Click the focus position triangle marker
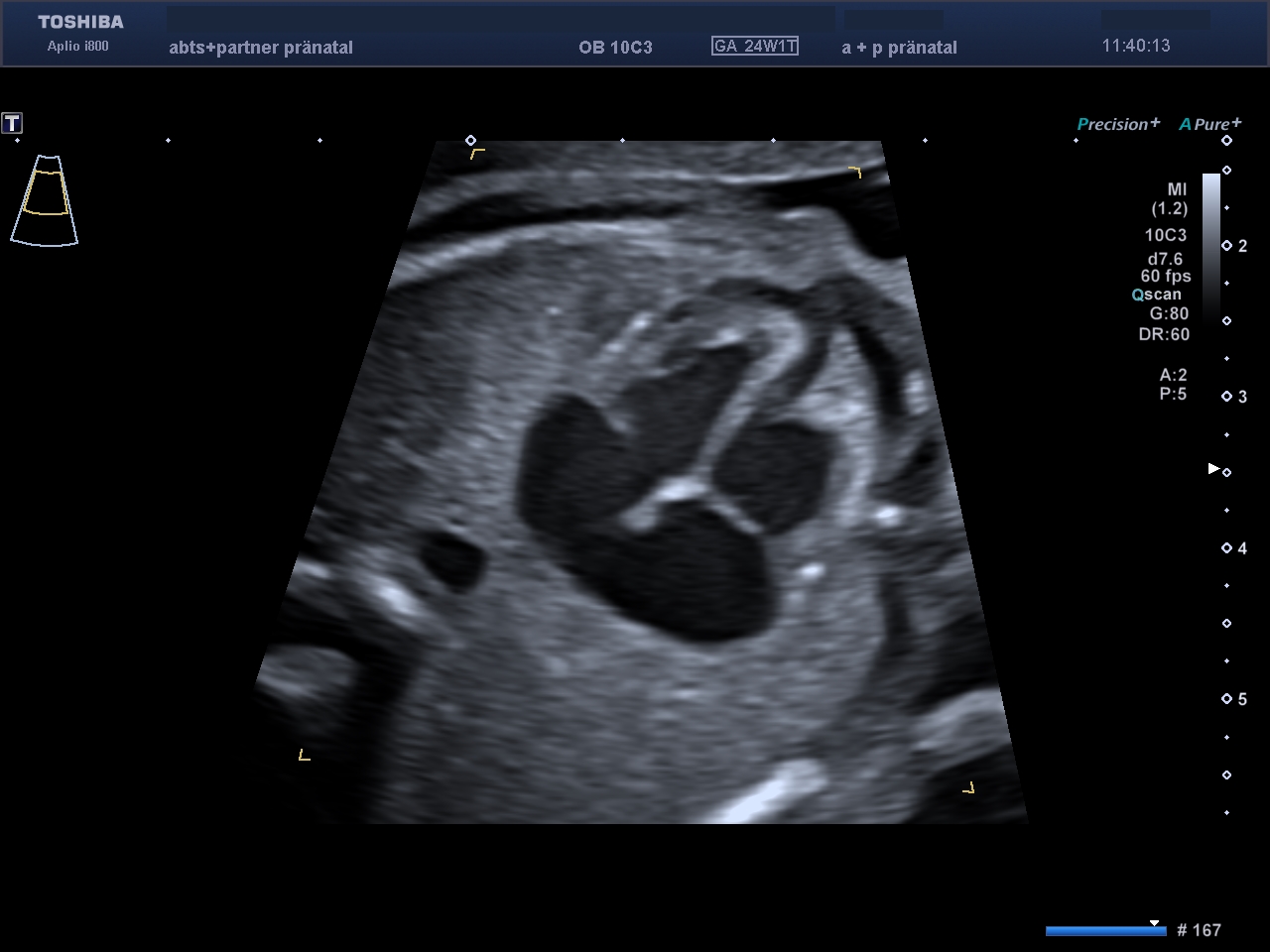 [1212, 468]
